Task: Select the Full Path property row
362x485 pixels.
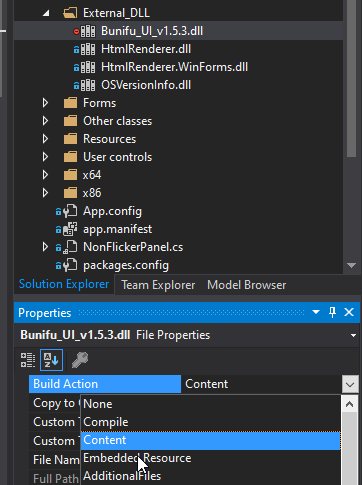Action: point(55,479)
